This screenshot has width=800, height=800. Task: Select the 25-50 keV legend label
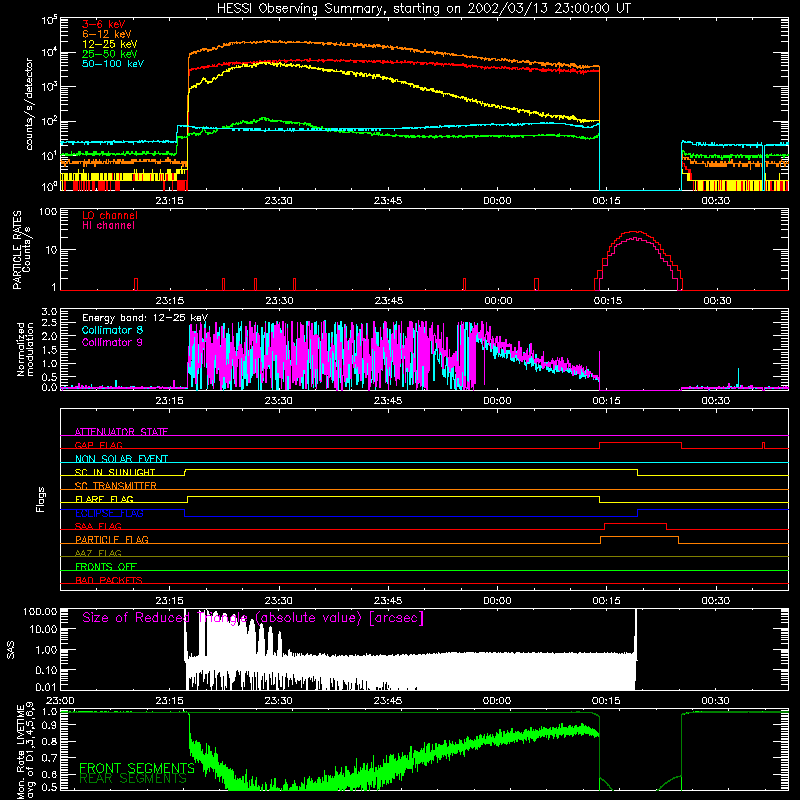click(x=110, y=54)
